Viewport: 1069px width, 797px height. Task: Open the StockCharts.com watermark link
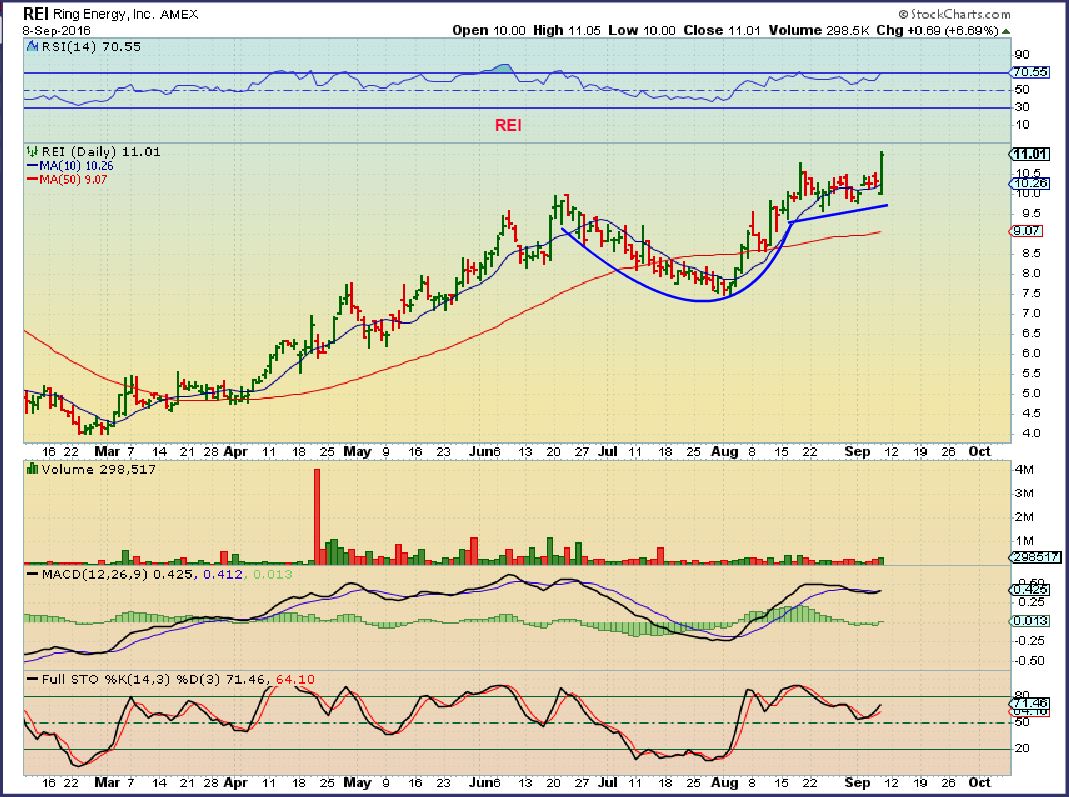(981, 15)
